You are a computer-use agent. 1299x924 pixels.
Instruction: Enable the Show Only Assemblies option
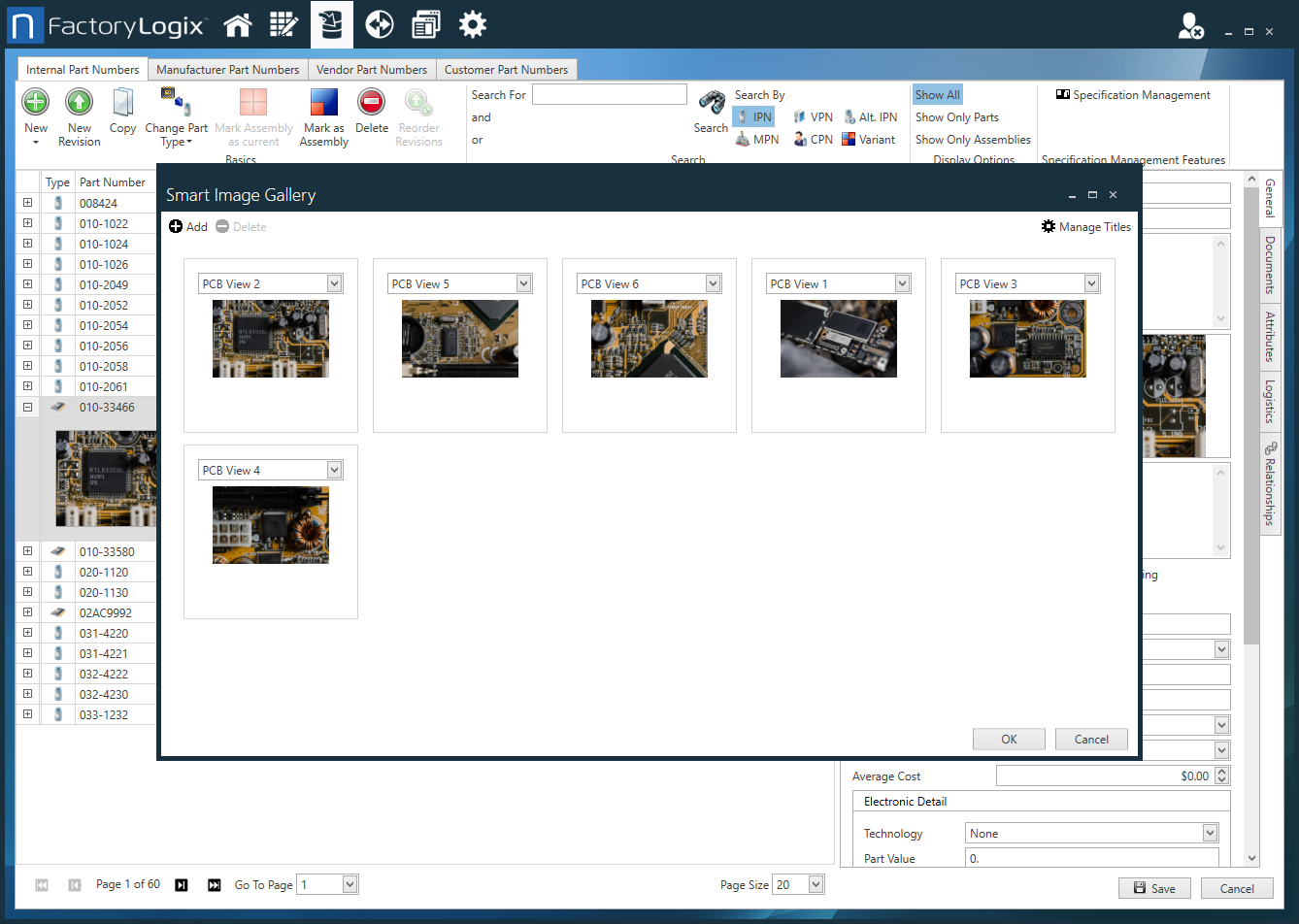973,140
